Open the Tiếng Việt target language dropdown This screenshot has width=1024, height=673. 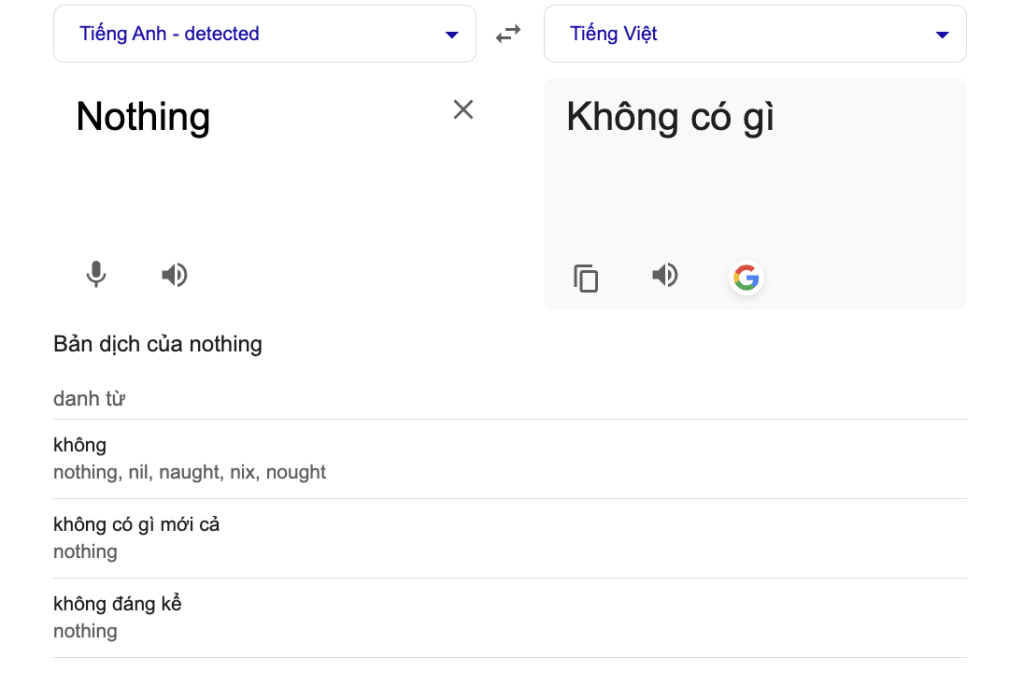(614, 34)
